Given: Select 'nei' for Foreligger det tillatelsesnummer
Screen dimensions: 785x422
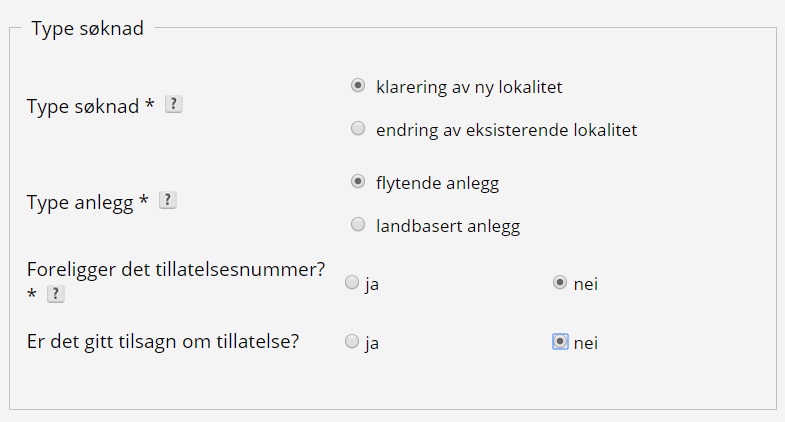Looking at the screenshot, I should 560,283.
